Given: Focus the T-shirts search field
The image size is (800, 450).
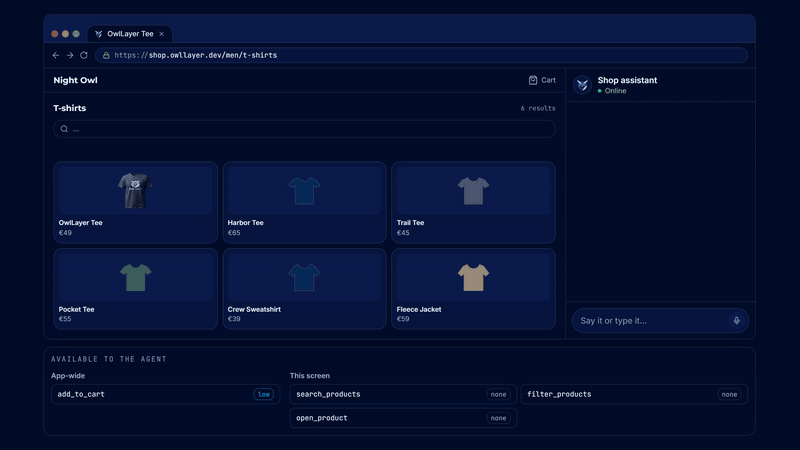Looking at the screenshot, I should [x=304, y=129].
